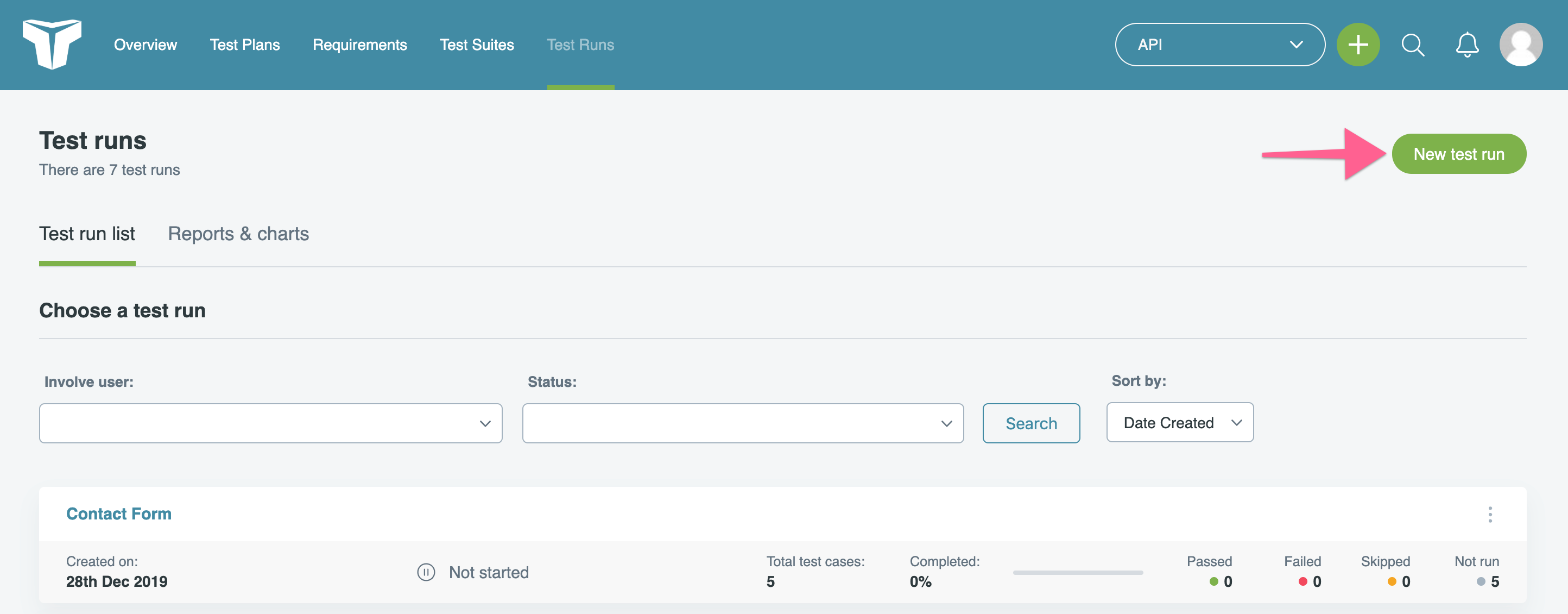The height and width of the screenshot is (614, 1568).
Task: Click the Search button
Action: tap(1031, 423)
